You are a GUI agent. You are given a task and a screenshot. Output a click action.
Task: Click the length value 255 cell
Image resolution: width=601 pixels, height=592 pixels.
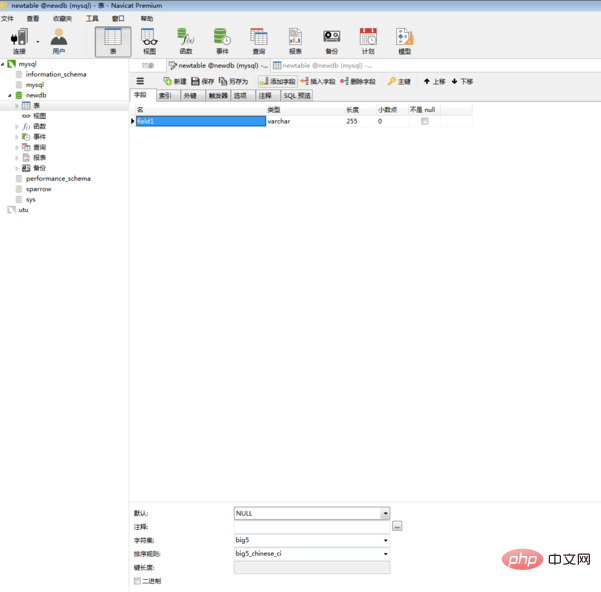coord(361,121)
